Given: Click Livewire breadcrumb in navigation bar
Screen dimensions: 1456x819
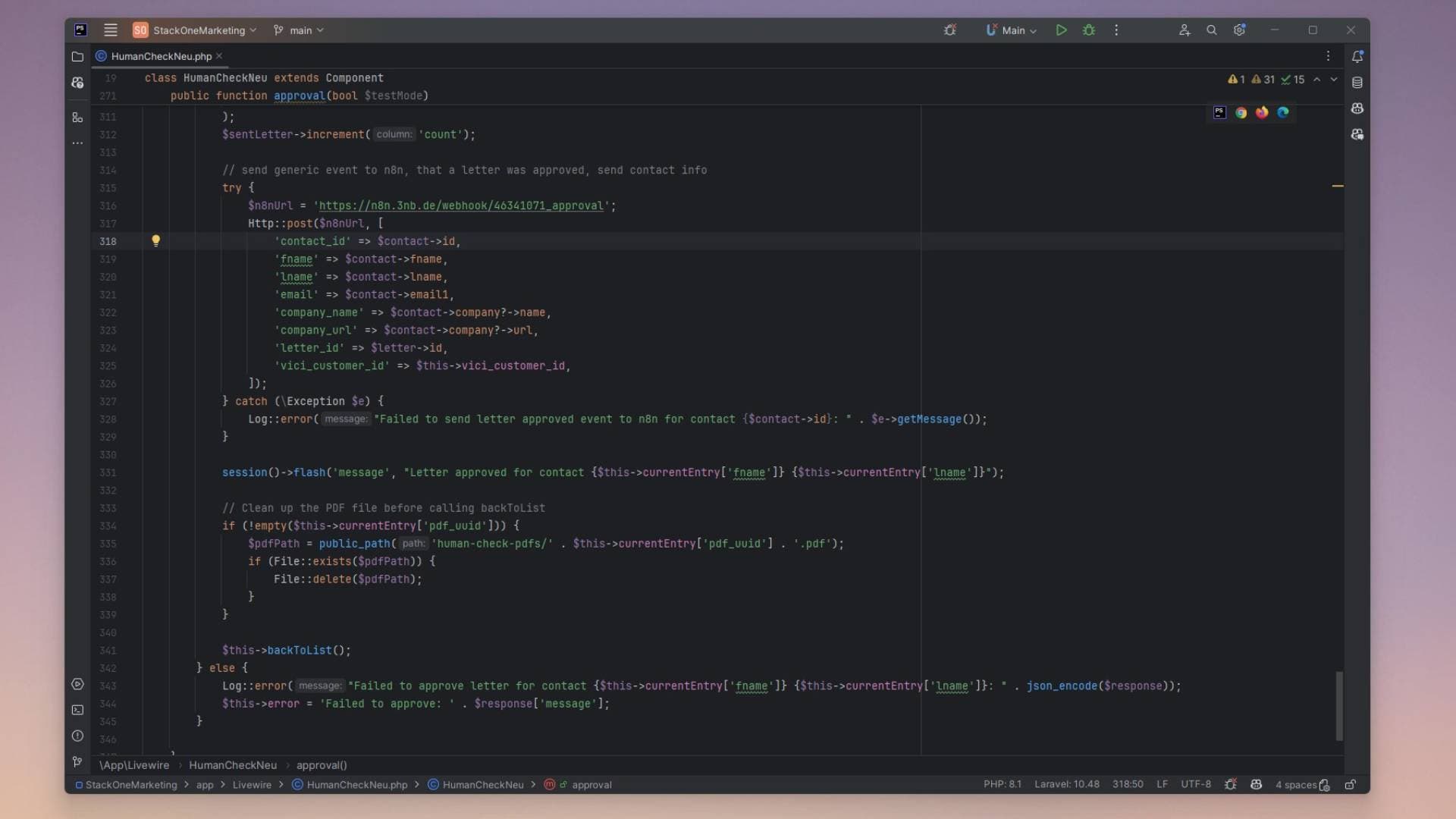Looking at the screenshot, I should pos(252,785).
